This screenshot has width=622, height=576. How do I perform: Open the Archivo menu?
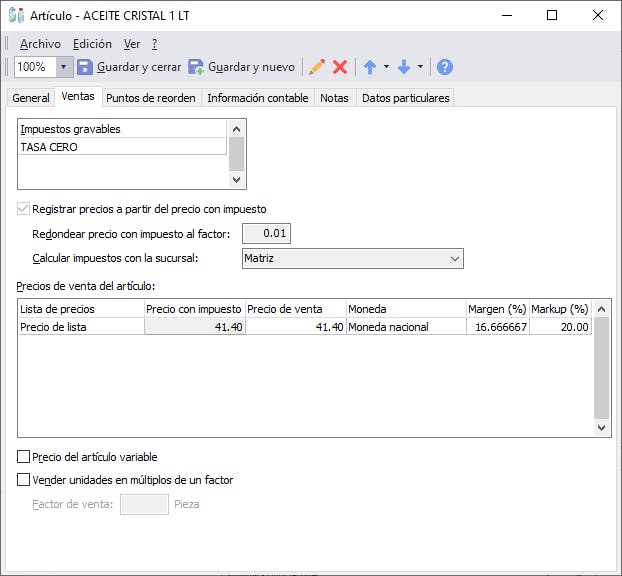tap(40, 44)
